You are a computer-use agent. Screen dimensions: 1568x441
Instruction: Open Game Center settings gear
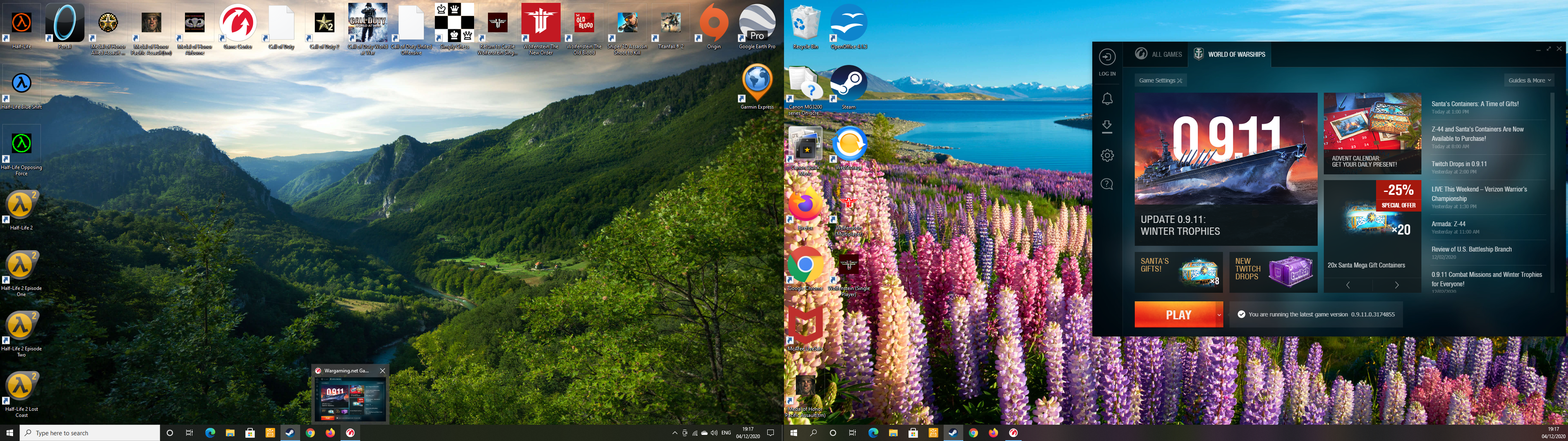[1107, 155]
